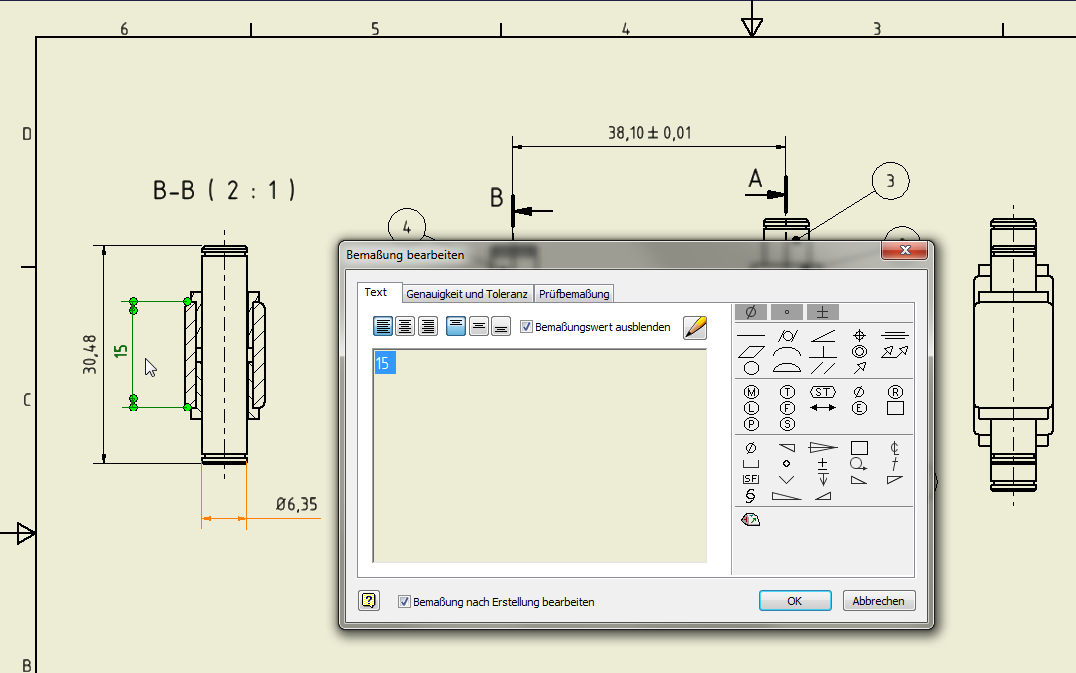Insert the perpendicularity symbol
The image size is (1076, 673).
(x=823, y=352)
